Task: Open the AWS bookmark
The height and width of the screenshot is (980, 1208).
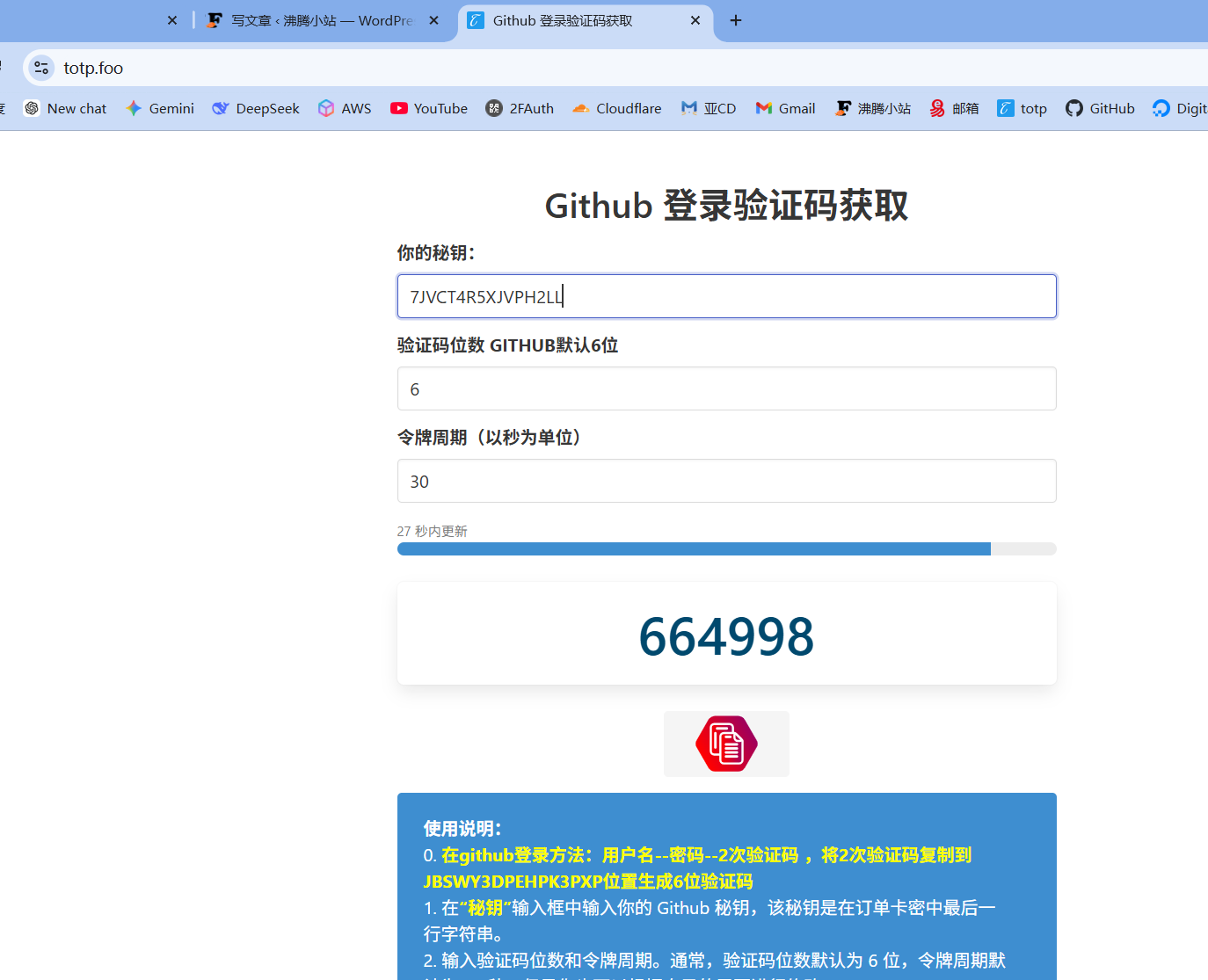Action: pyautogui.click(x=345, y=108)
